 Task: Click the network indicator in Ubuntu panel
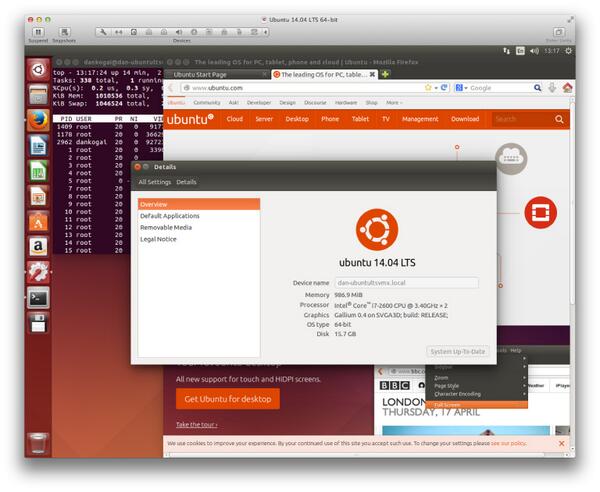tap(506, 51)
